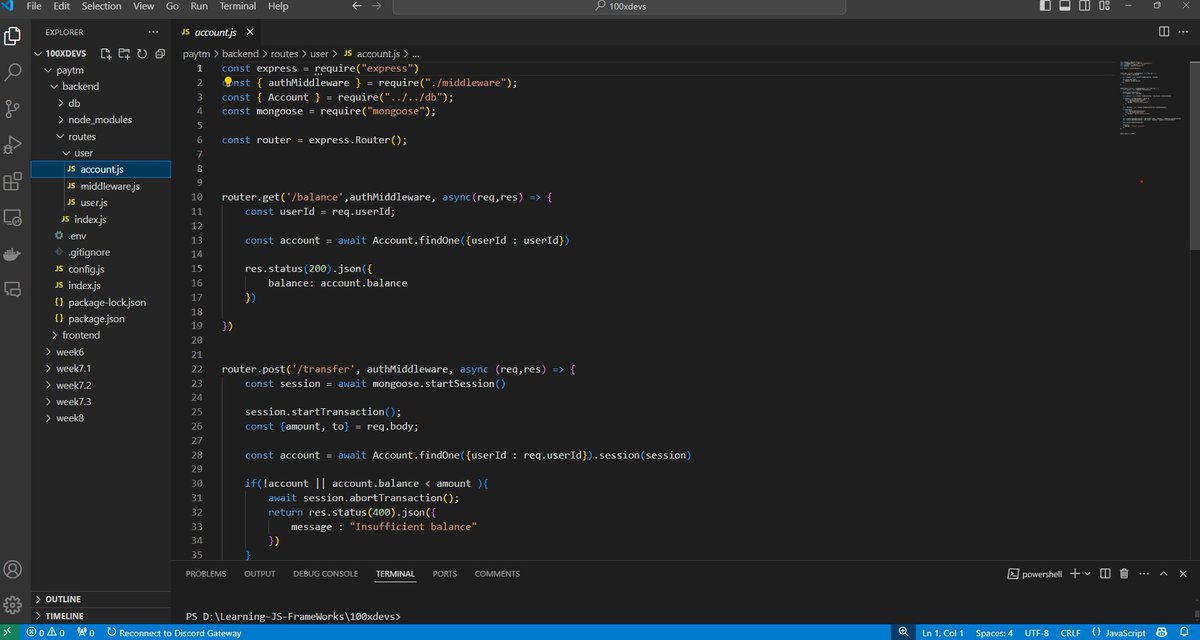1200x640 pixels.
Task: Go back using the title bar arrow
Action: click(x=357, y=6)
